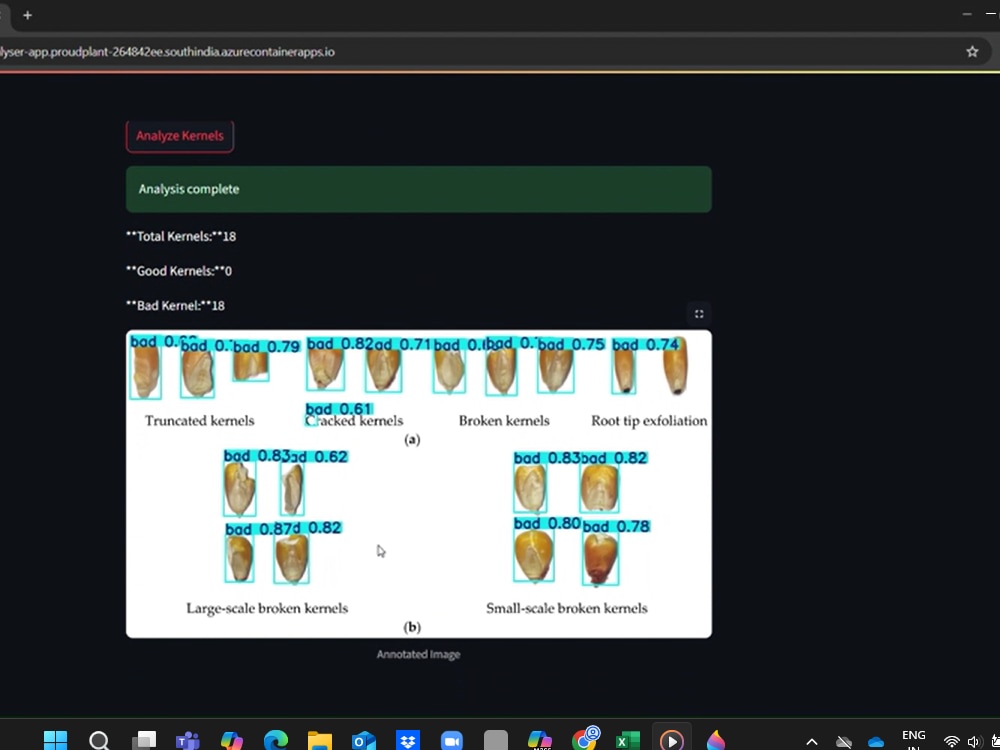Open fullscreen view of annotated image

[699, 314]
